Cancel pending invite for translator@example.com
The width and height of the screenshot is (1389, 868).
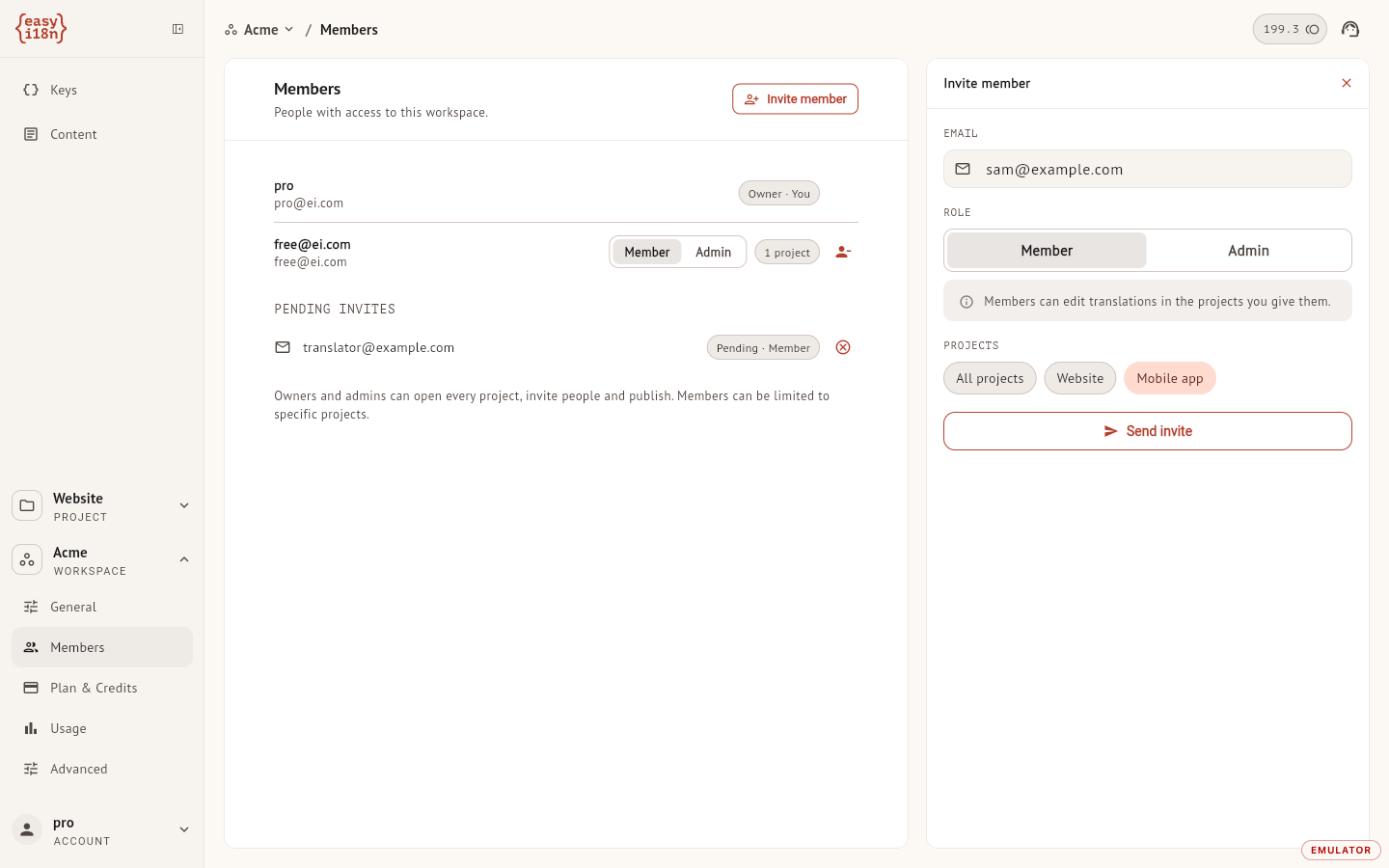click(x=843, y=347)
